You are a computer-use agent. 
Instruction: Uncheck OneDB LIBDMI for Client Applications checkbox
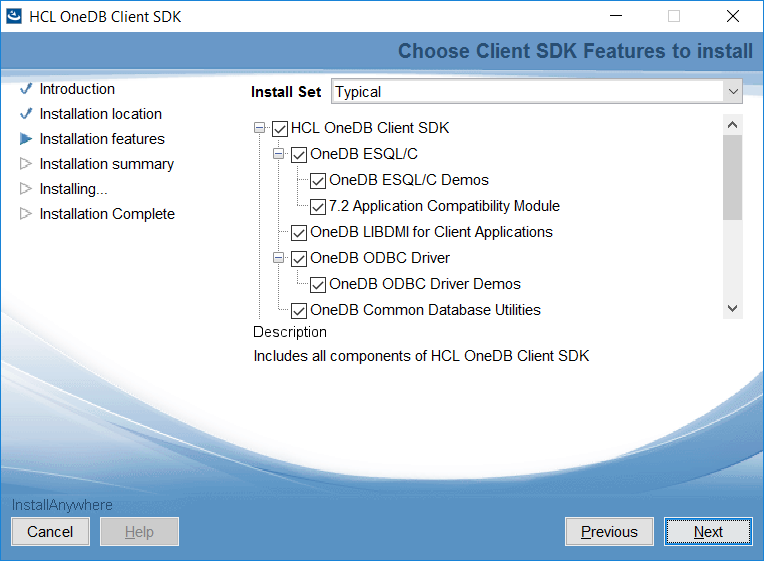click(x=299, y=233)
